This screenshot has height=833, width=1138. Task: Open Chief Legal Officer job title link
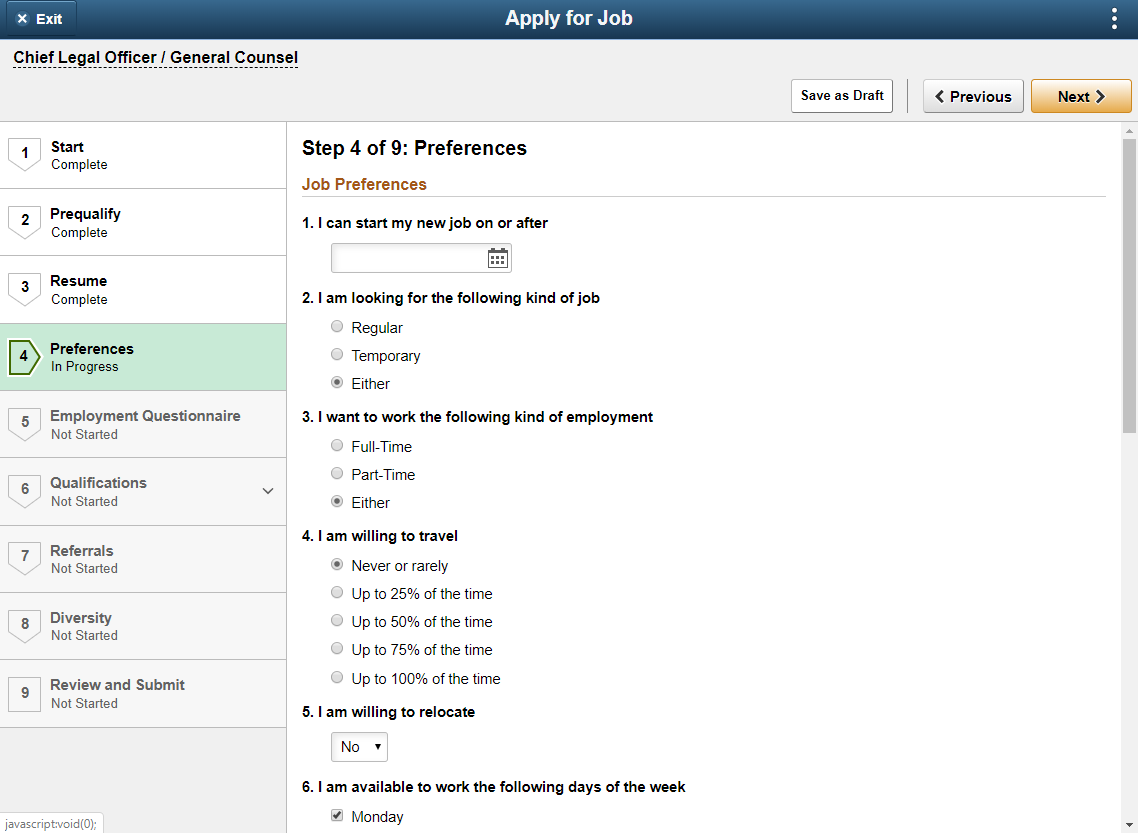tap(155, 57)
